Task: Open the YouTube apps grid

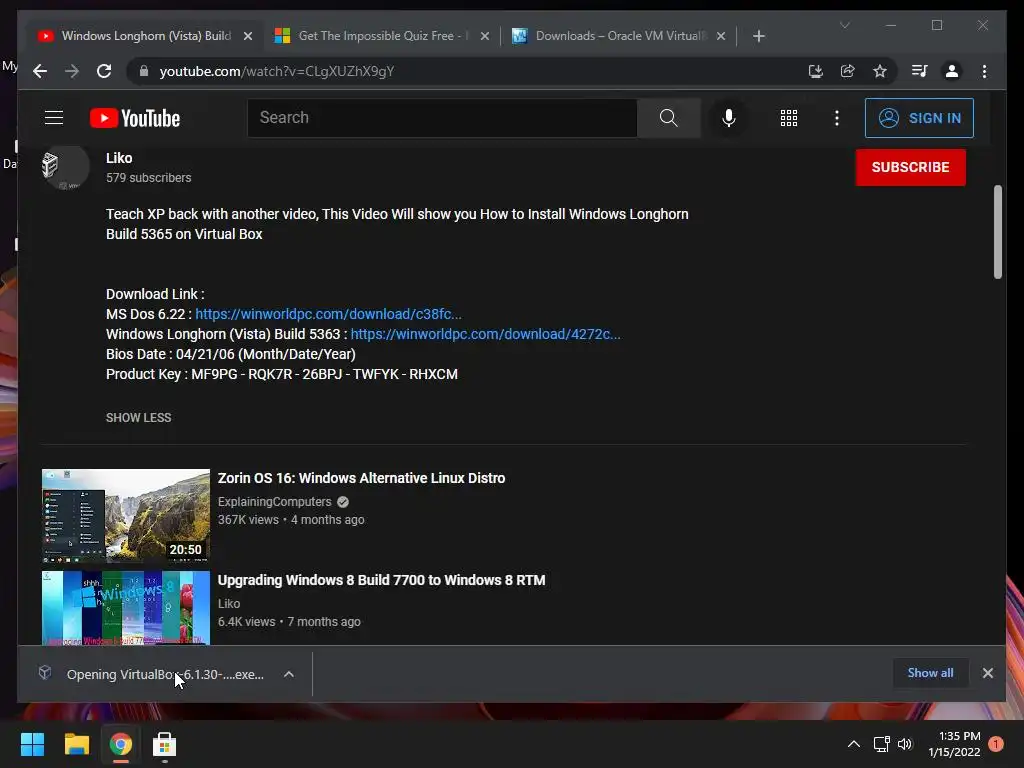Action: 789,118
